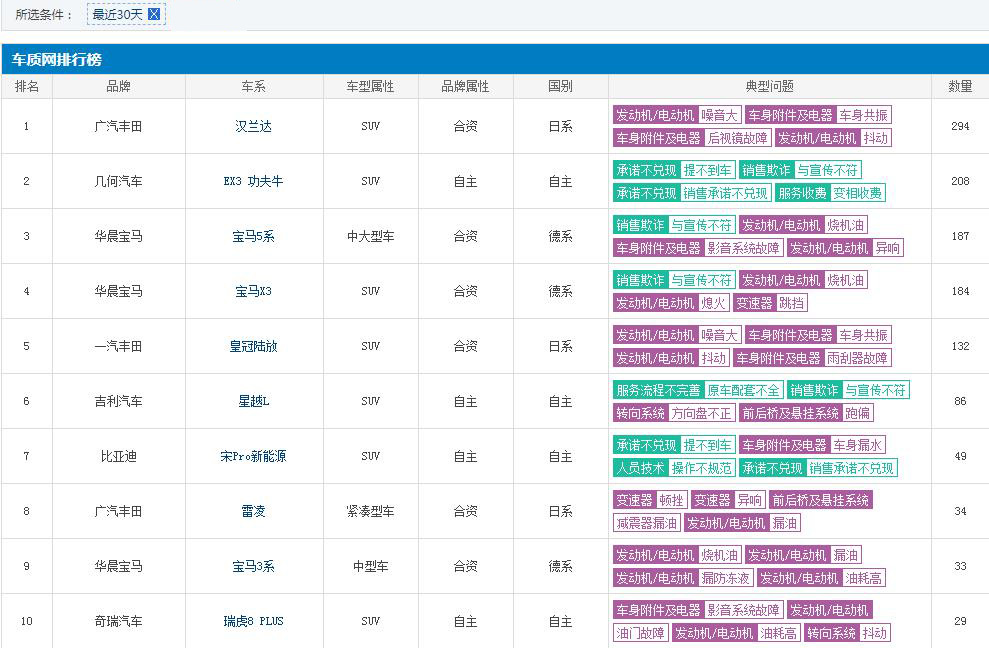Image resolution: width=989 pixels, height=648 pixels.
Task: Select the 雨刮器故障 tag for 皇冠陆放
Action: 860,357
